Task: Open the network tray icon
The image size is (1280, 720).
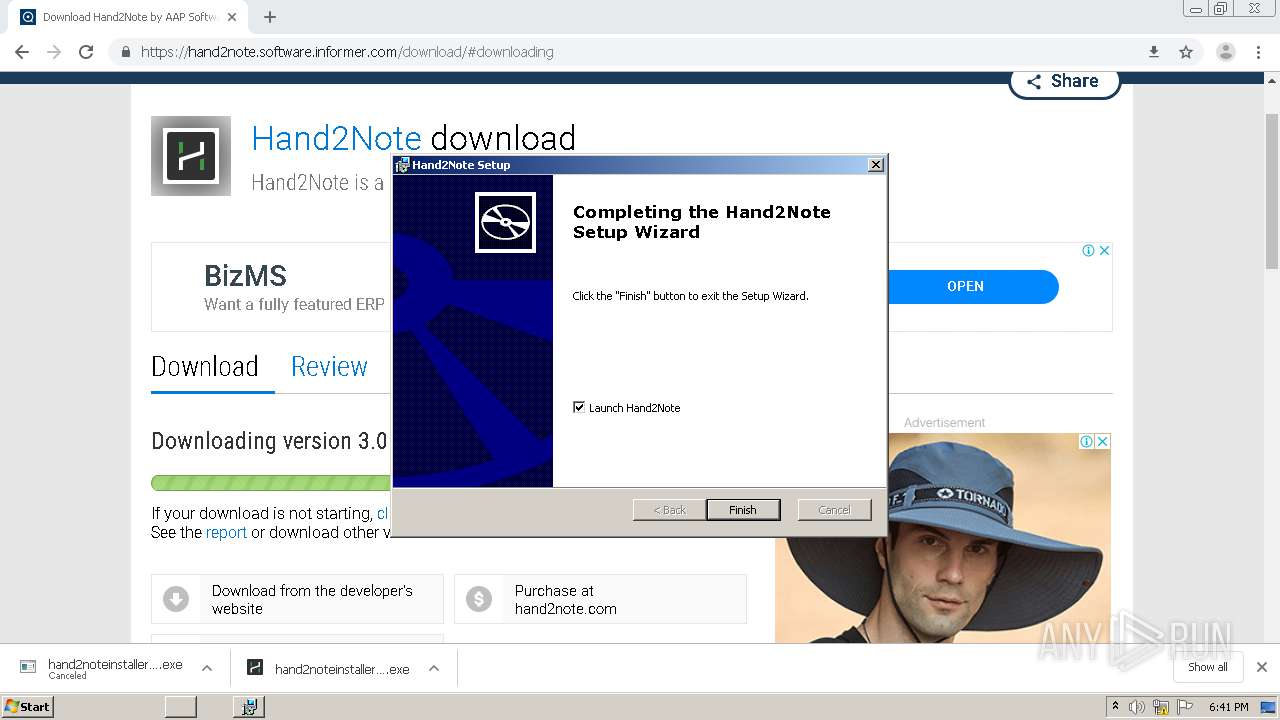Action: point(1161,707)
